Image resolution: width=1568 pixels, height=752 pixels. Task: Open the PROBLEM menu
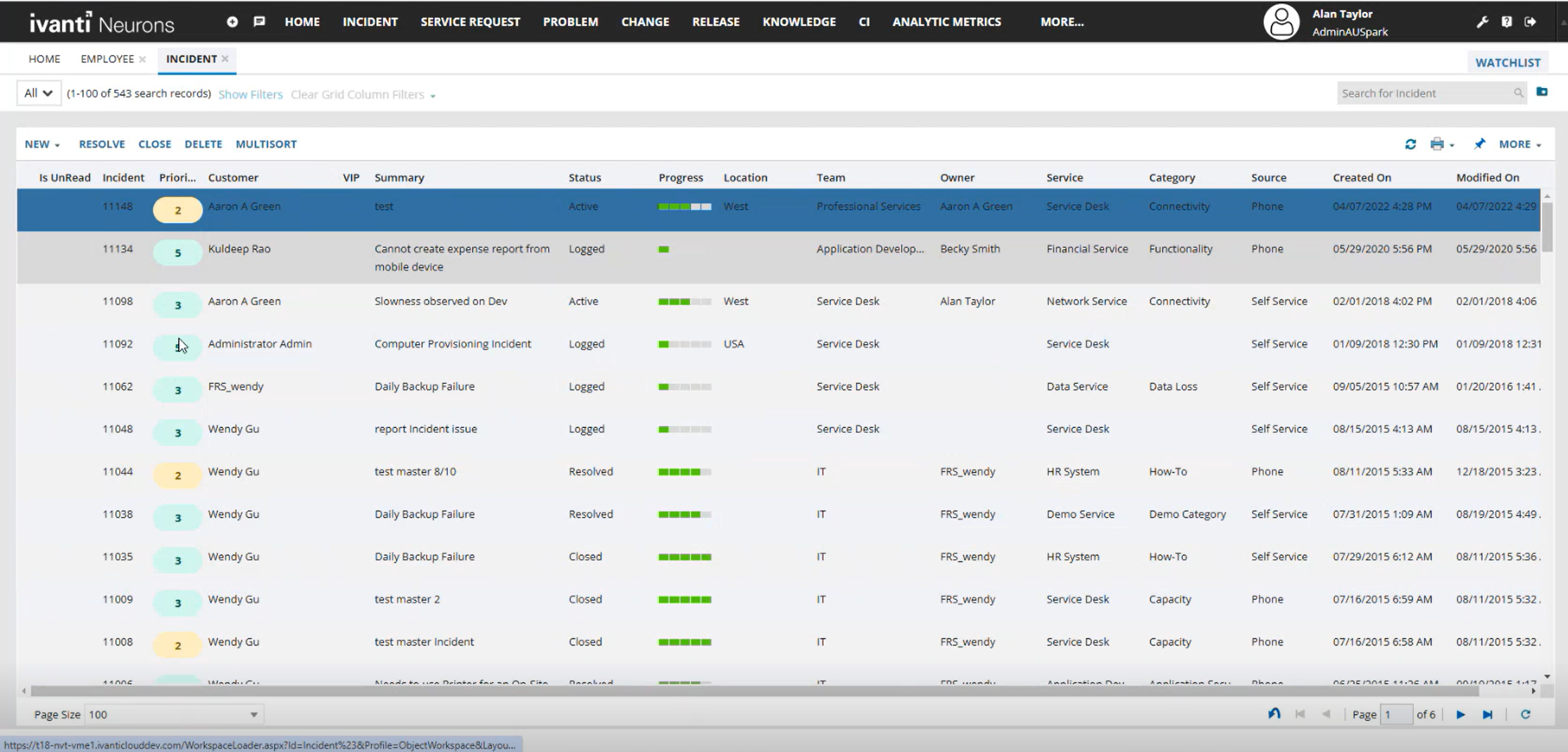570,22
